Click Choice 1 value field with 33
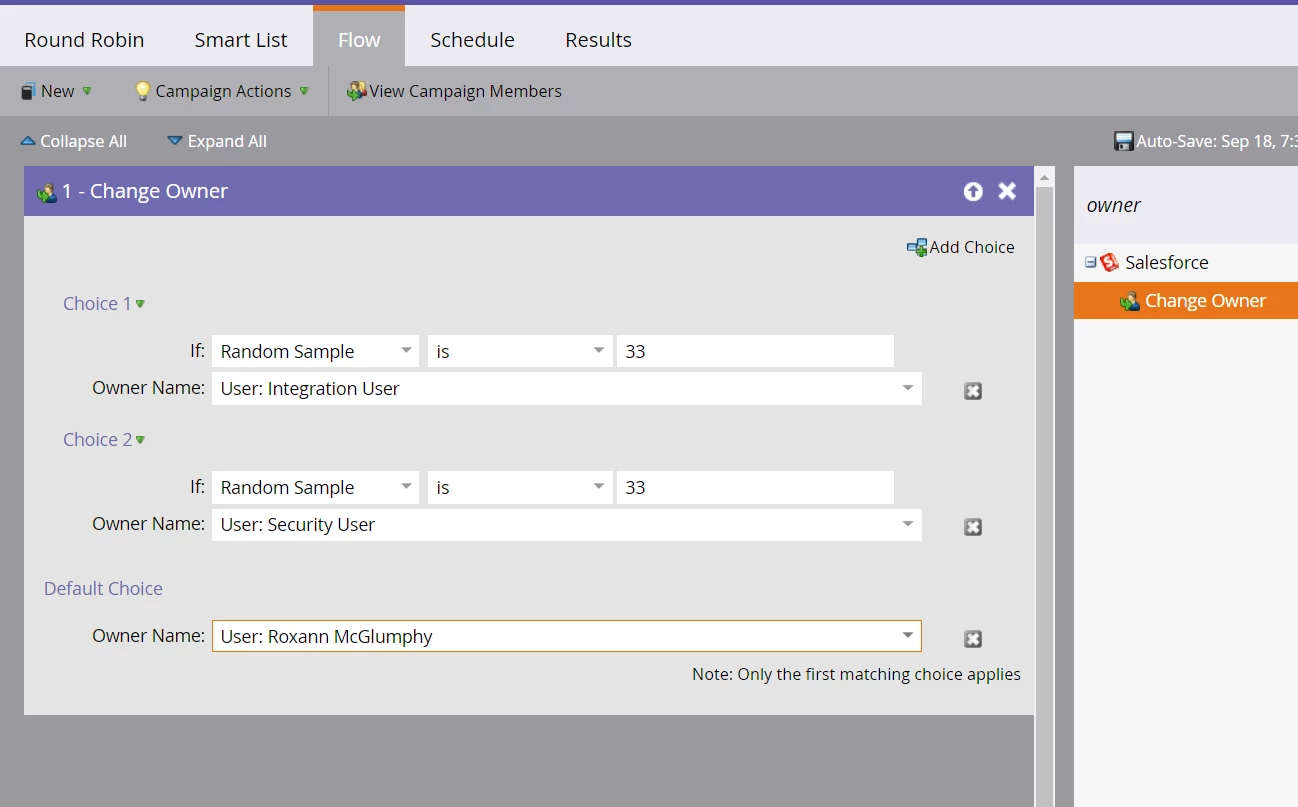Image resolution: width=1298 pixels, height=807 pixels. (755, 351)
